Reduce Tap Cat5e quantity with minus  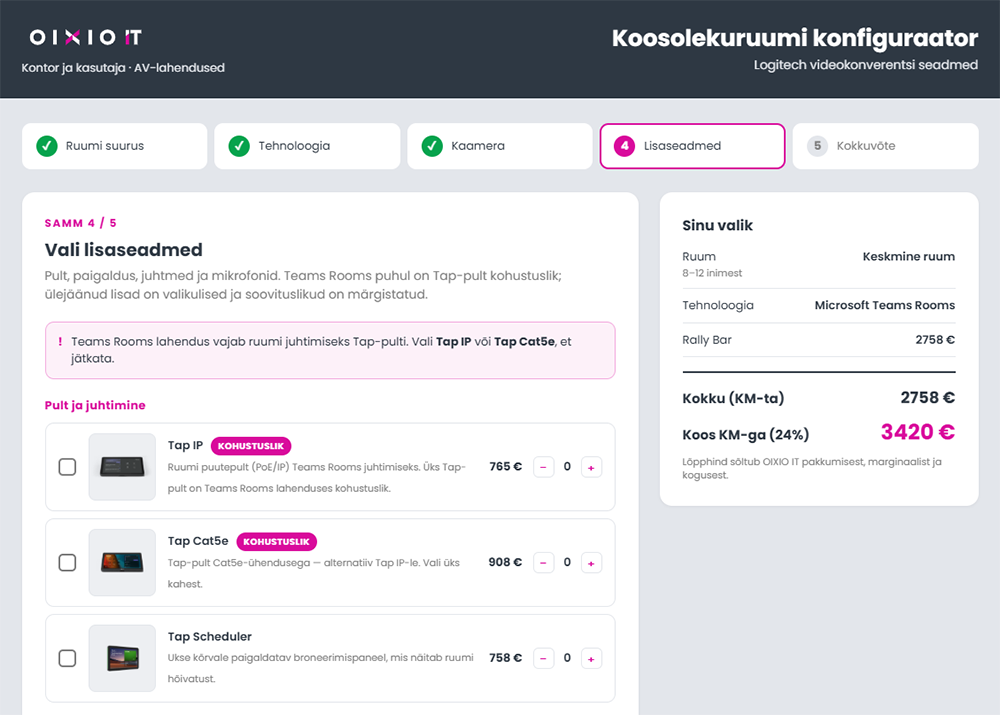click(x=543, y=563)
